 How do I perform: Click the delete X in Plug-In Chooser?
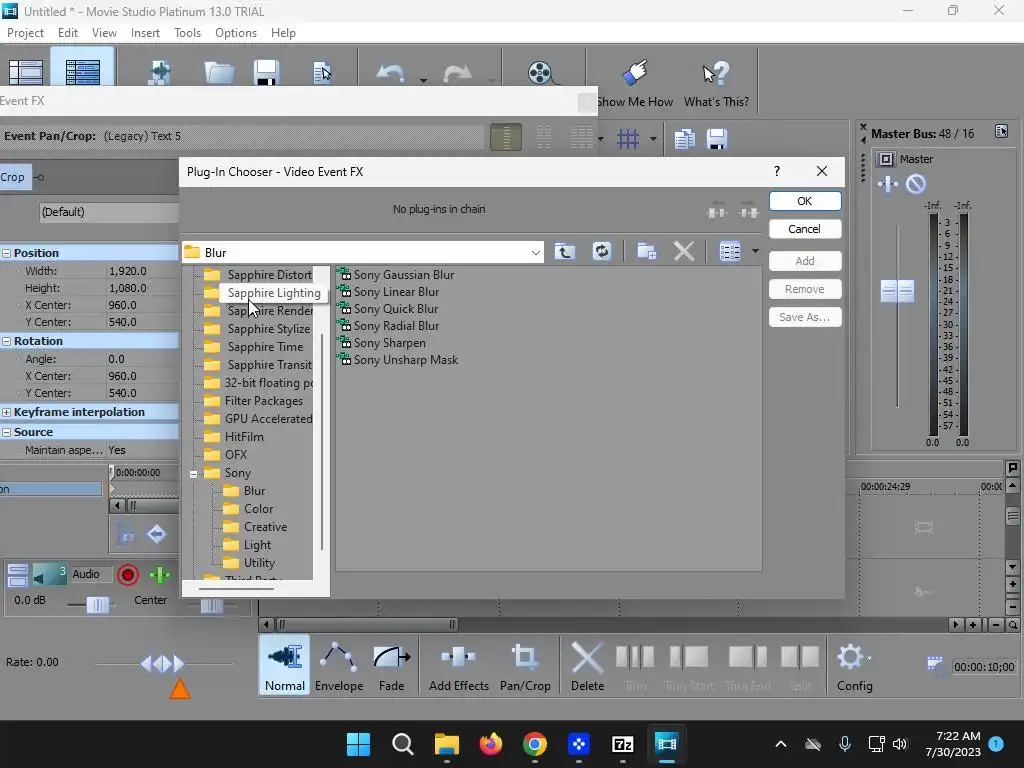coord(684,251)
